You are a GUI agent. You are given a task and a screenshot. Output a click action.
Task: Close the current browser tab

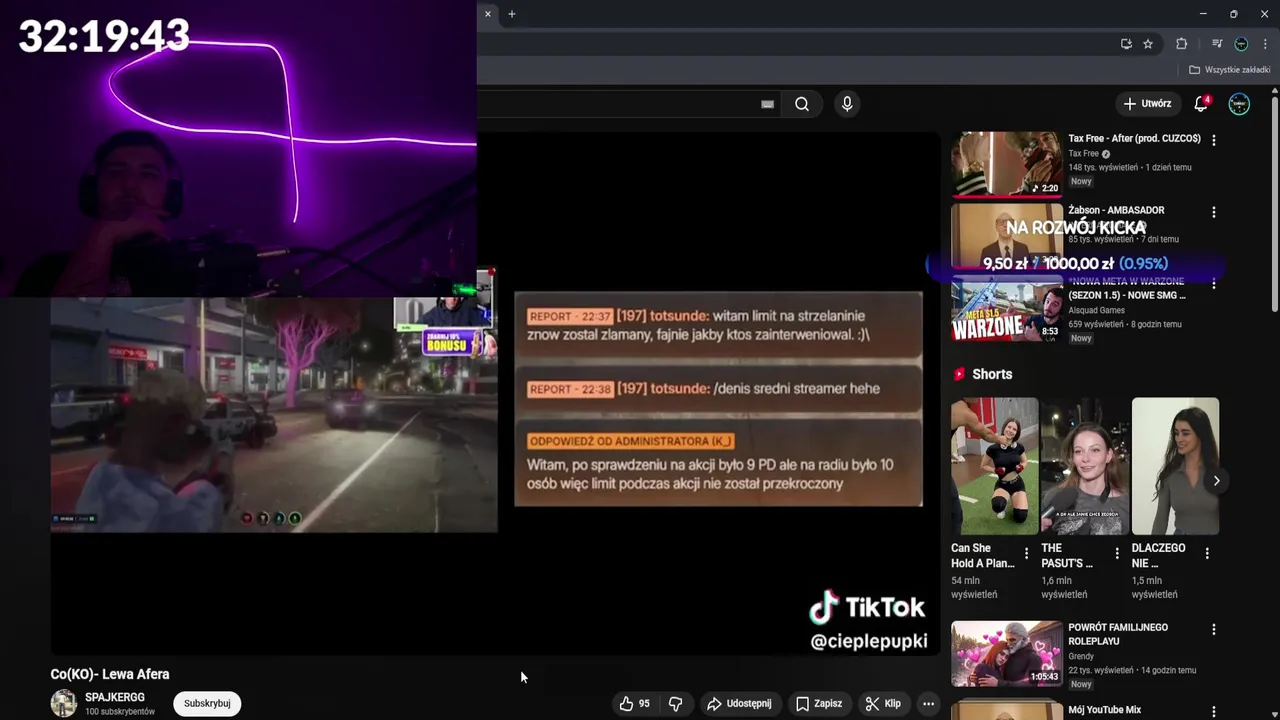pyautogui.click(x=488, y=14)
